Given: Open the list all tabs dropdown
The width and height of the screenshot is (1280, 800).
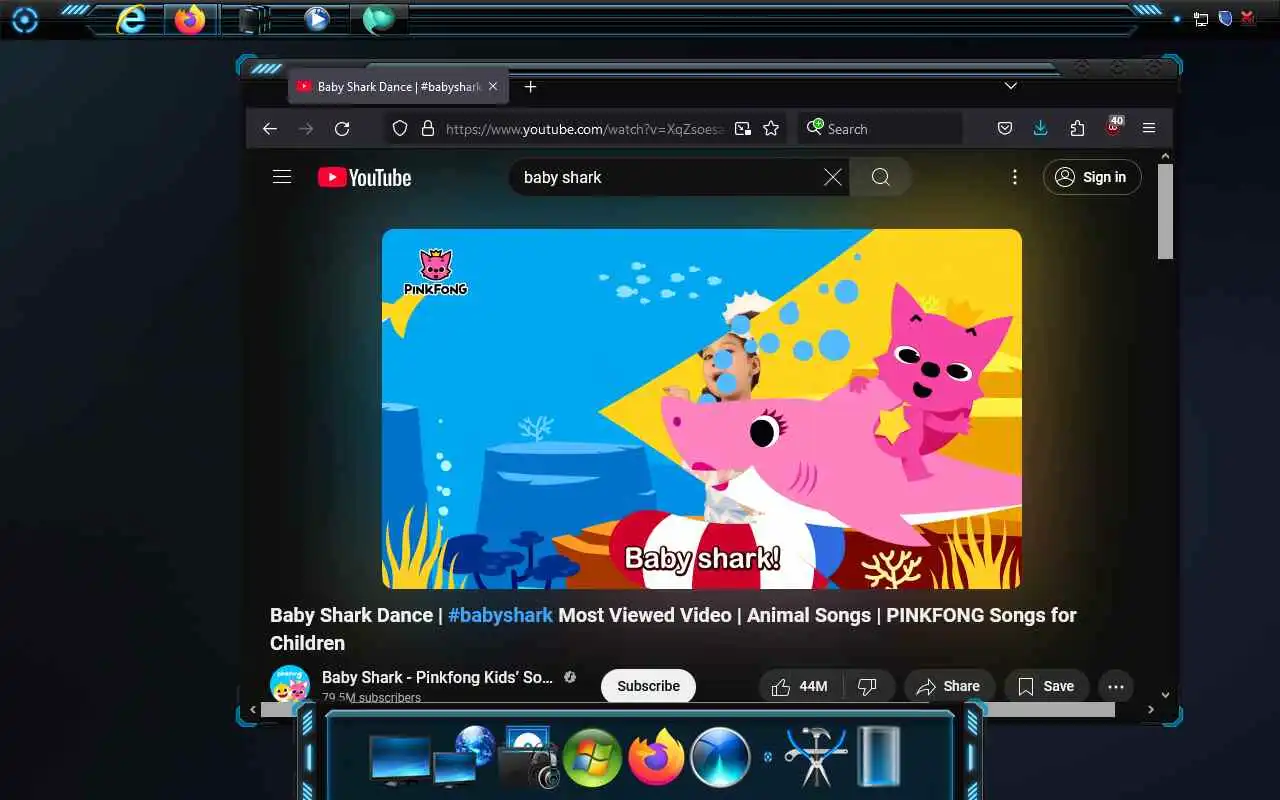Looking at the screenshot, I should (x=1011, y=86).
